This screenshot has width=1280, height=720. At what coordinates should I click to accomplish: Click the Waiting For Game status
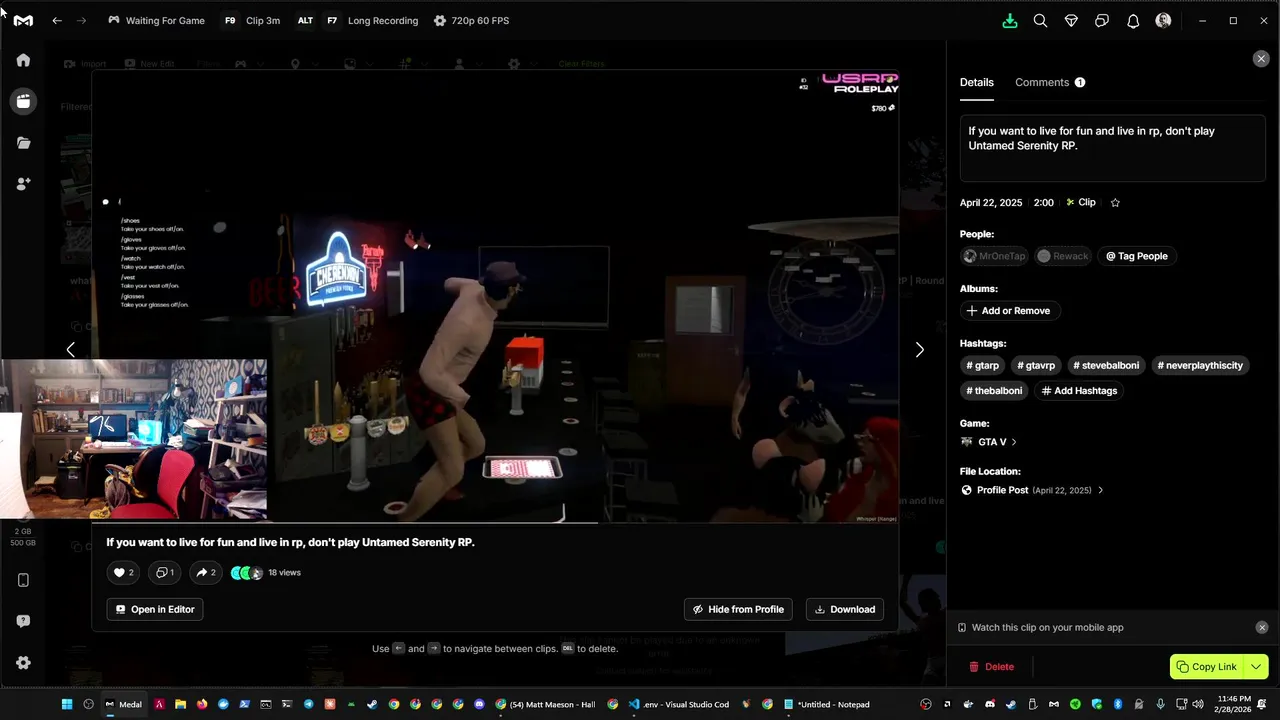click(156, 20)
